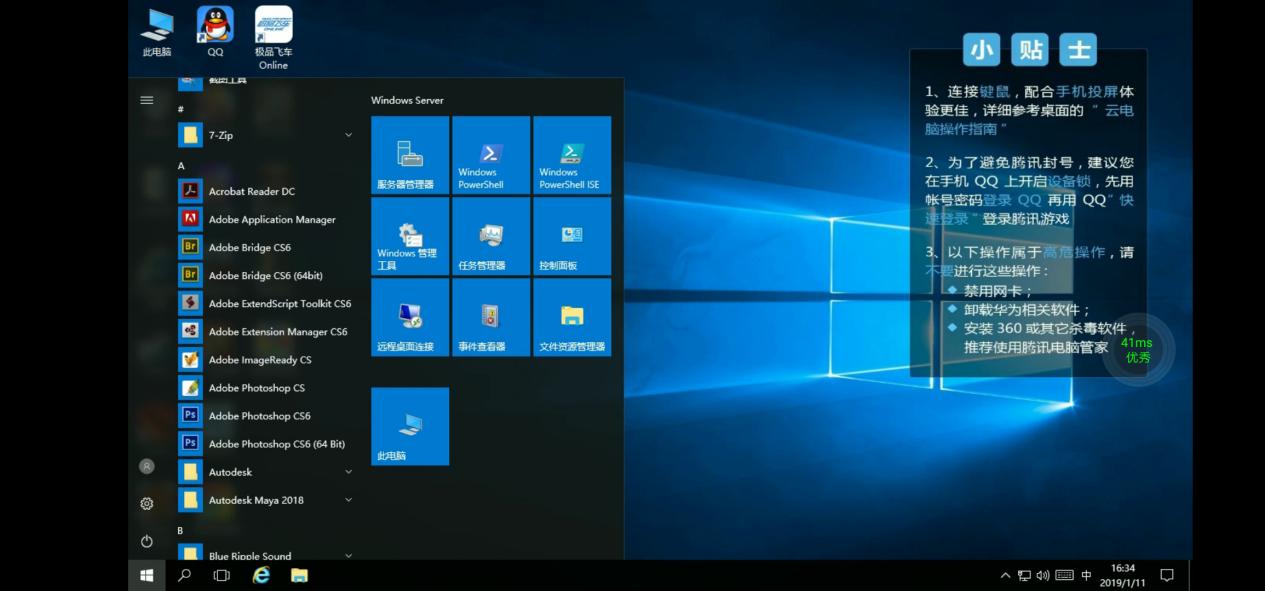Open File Explorer from taskbar
Viewport: 1265px width, 591px height.
[299, 575]
